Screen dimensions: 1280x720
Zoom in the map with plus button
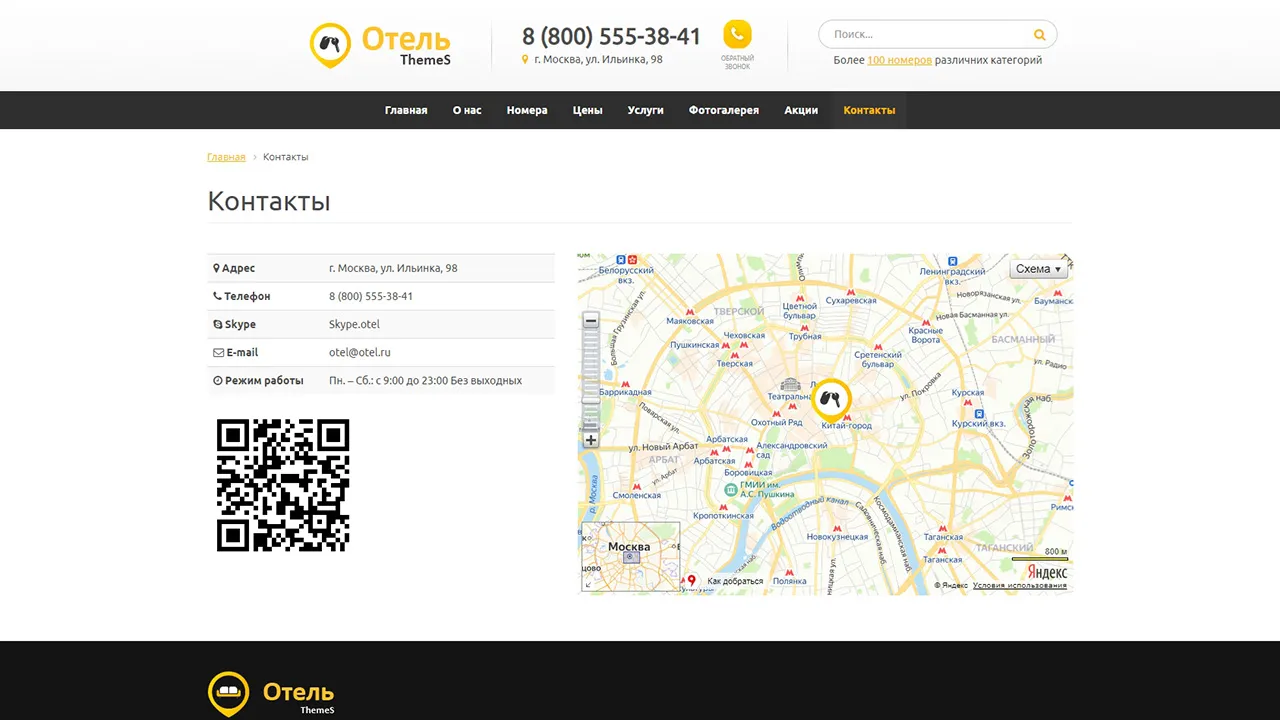click(591, 440)
